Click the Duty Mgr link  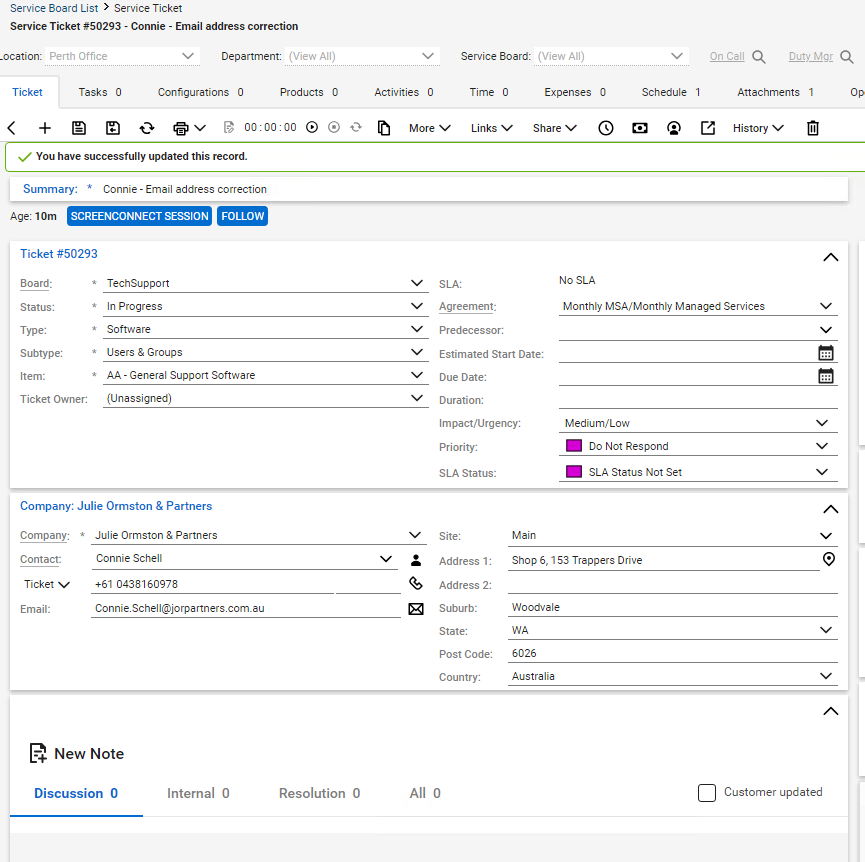(x=811, y=56)
